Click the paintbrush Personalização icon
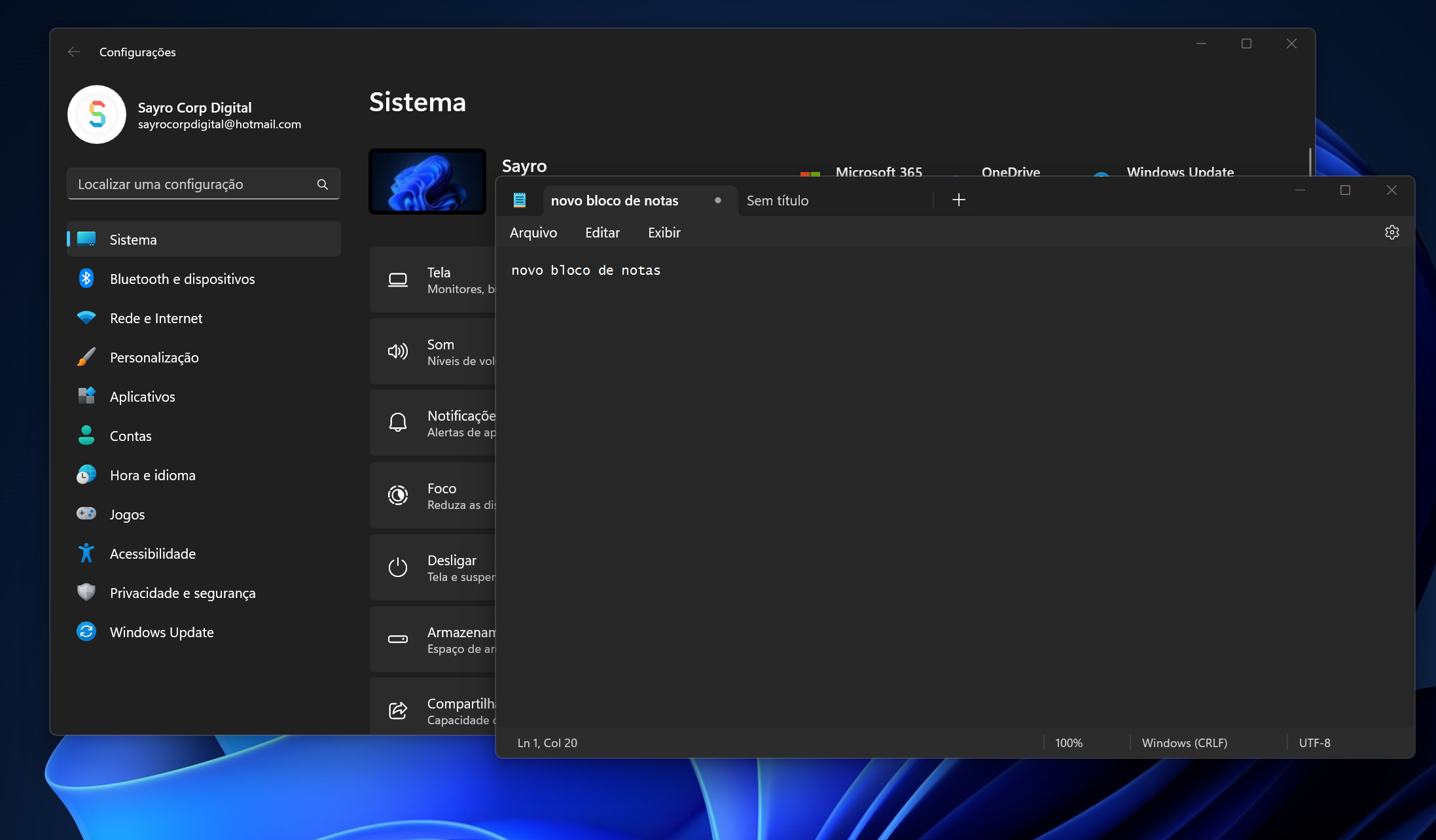This screenshot has height=840, width=1436. [86, 357]
